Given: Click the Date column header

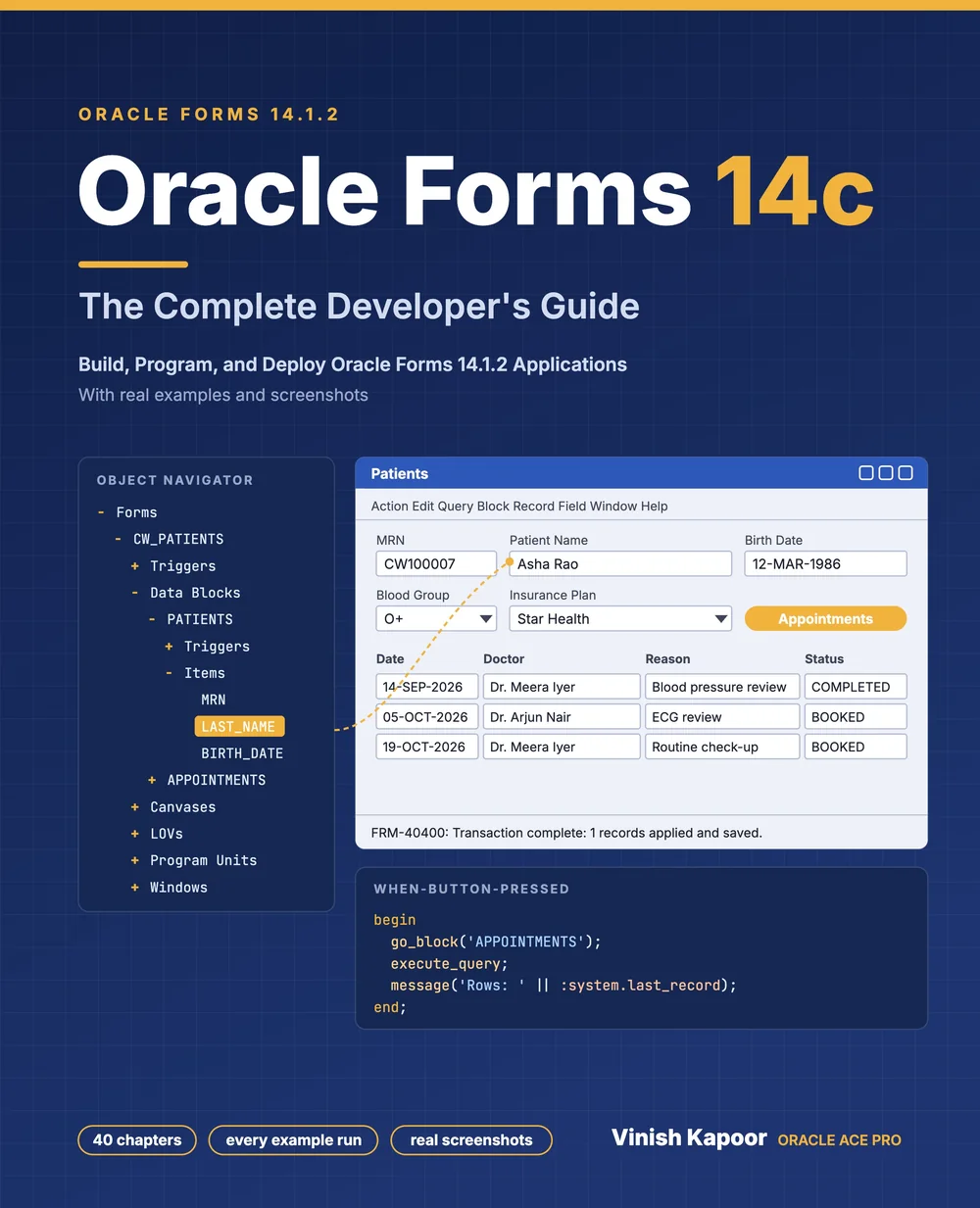Looking at the screenshot, I should [390, 659].
